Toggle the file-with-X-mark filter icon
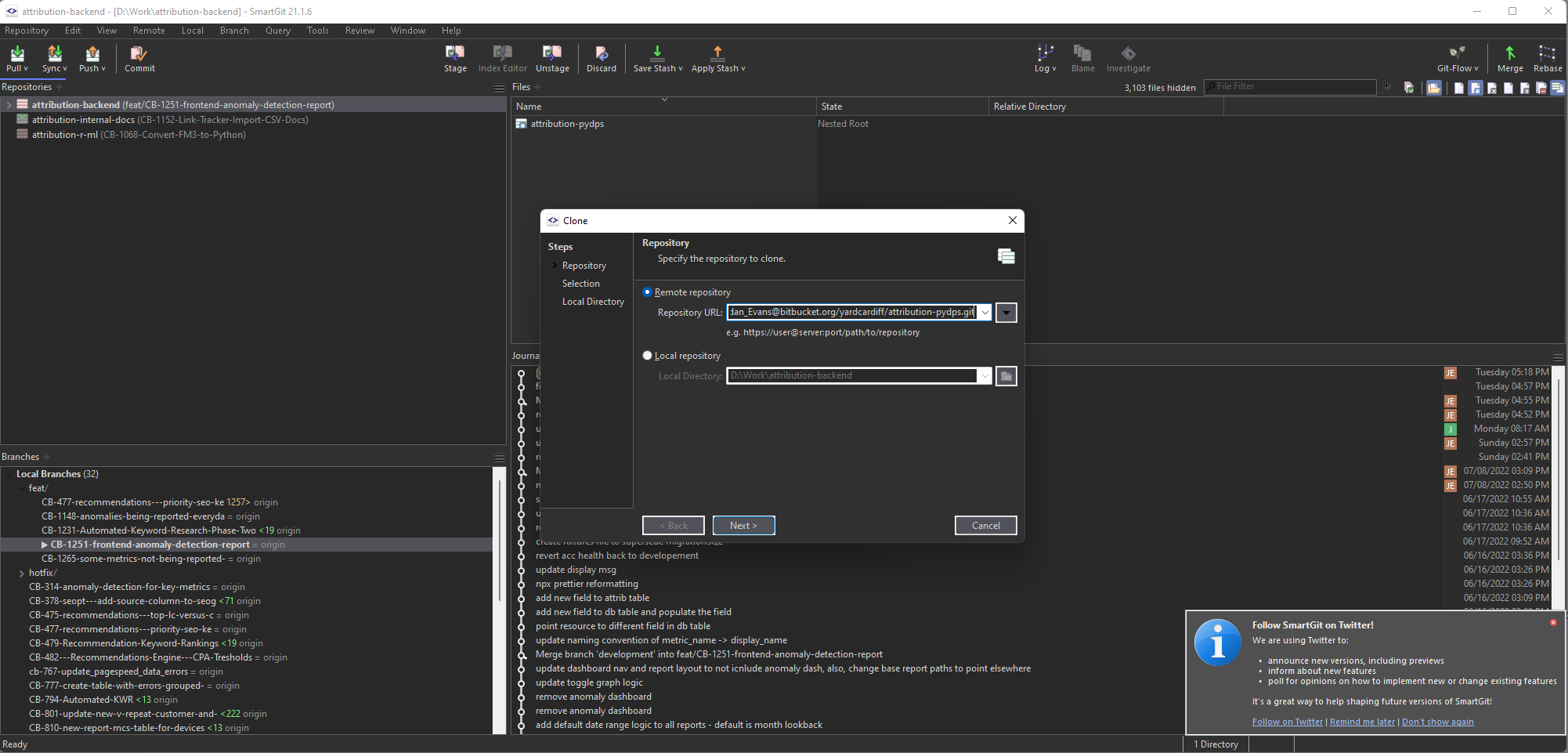1568x753 pixels. pos(1492,88)
